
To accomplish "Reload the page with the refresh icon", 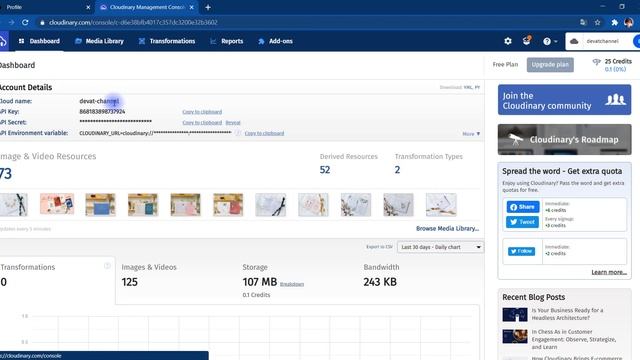I will (x=25, y=22).
